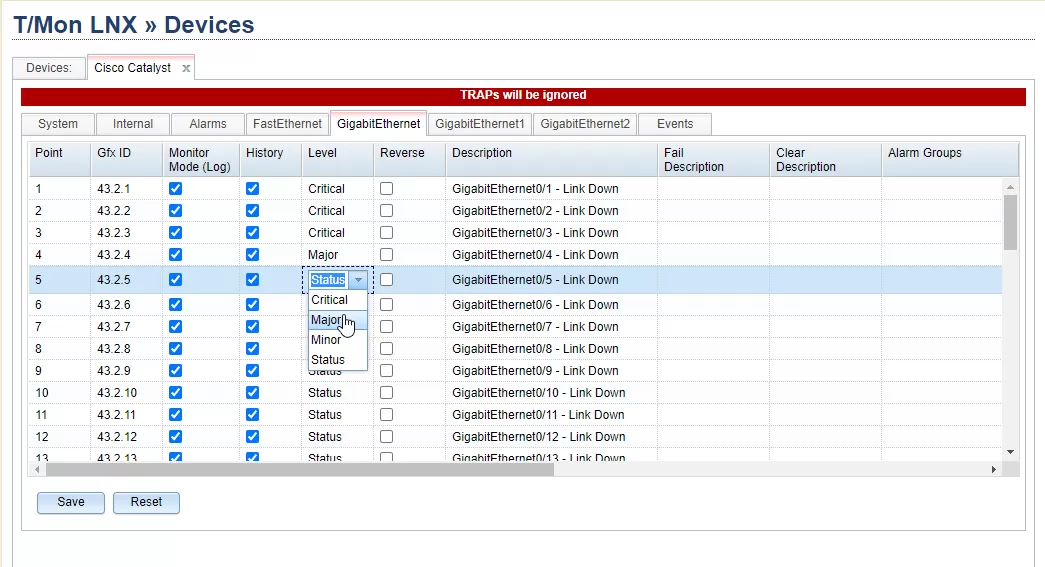The image size is (1045, 567).
Task: Uncheck Monitor Mode for point 1
Action: [x=176, y=188]
